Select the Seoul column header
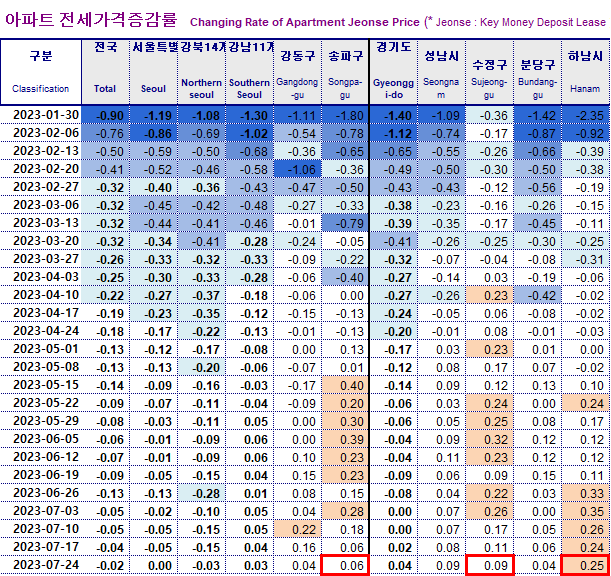The image size is (611, 576). 154,72
